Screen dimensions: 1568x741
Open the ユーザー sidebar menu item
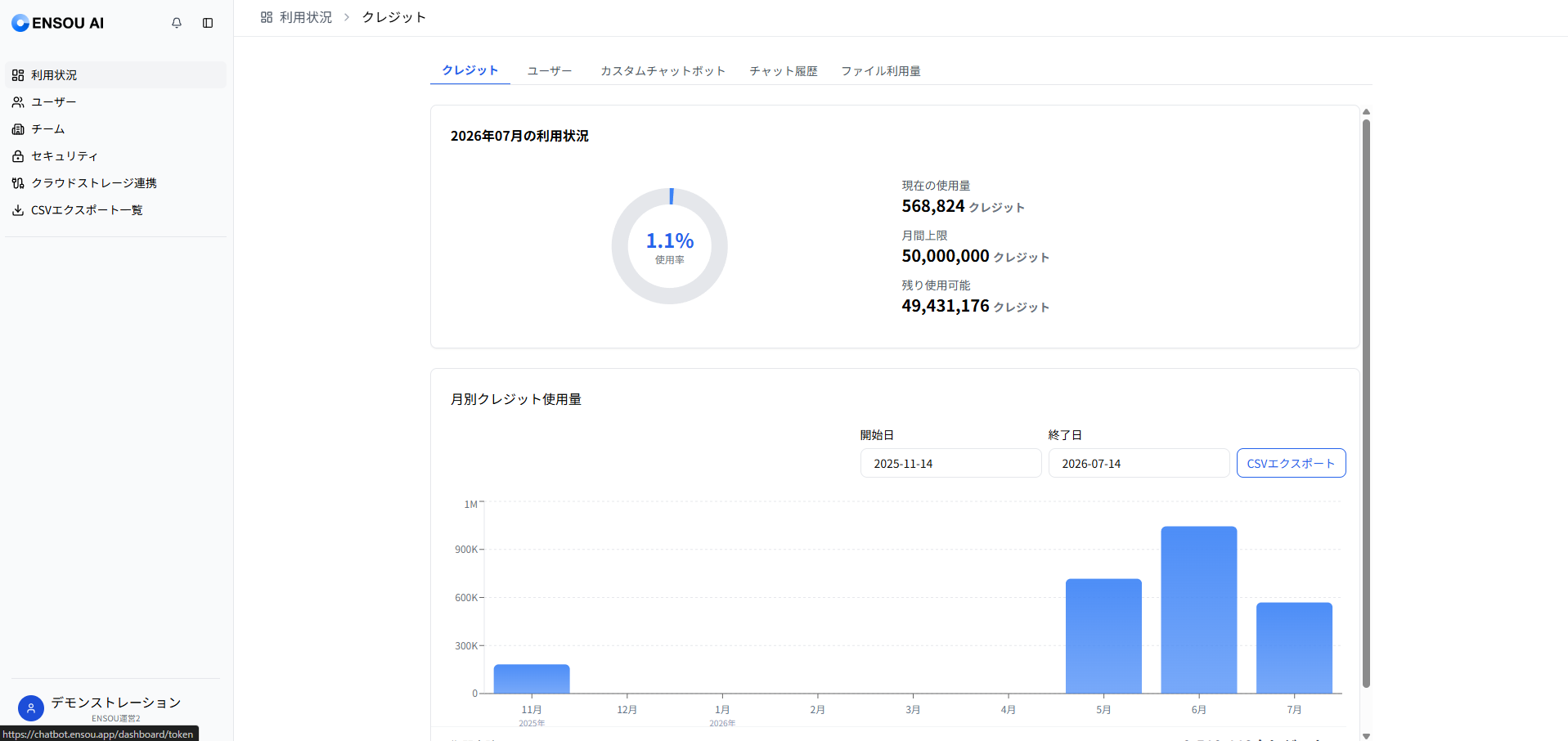[115, 102]
